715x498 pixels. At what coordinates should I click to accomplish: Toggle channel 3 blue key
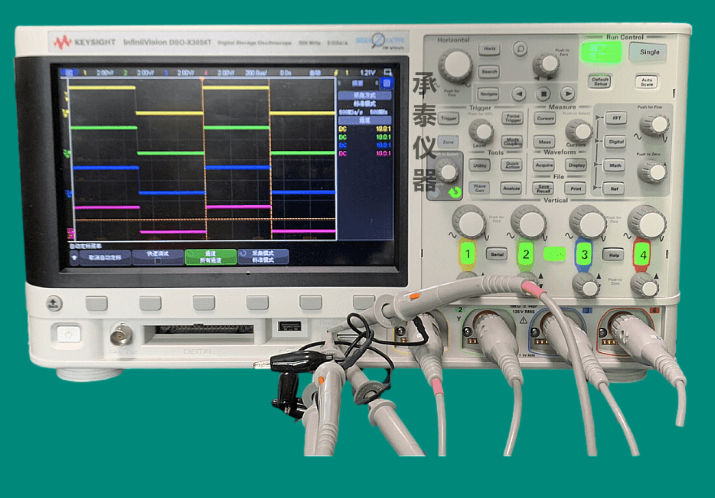coord(584,254)
